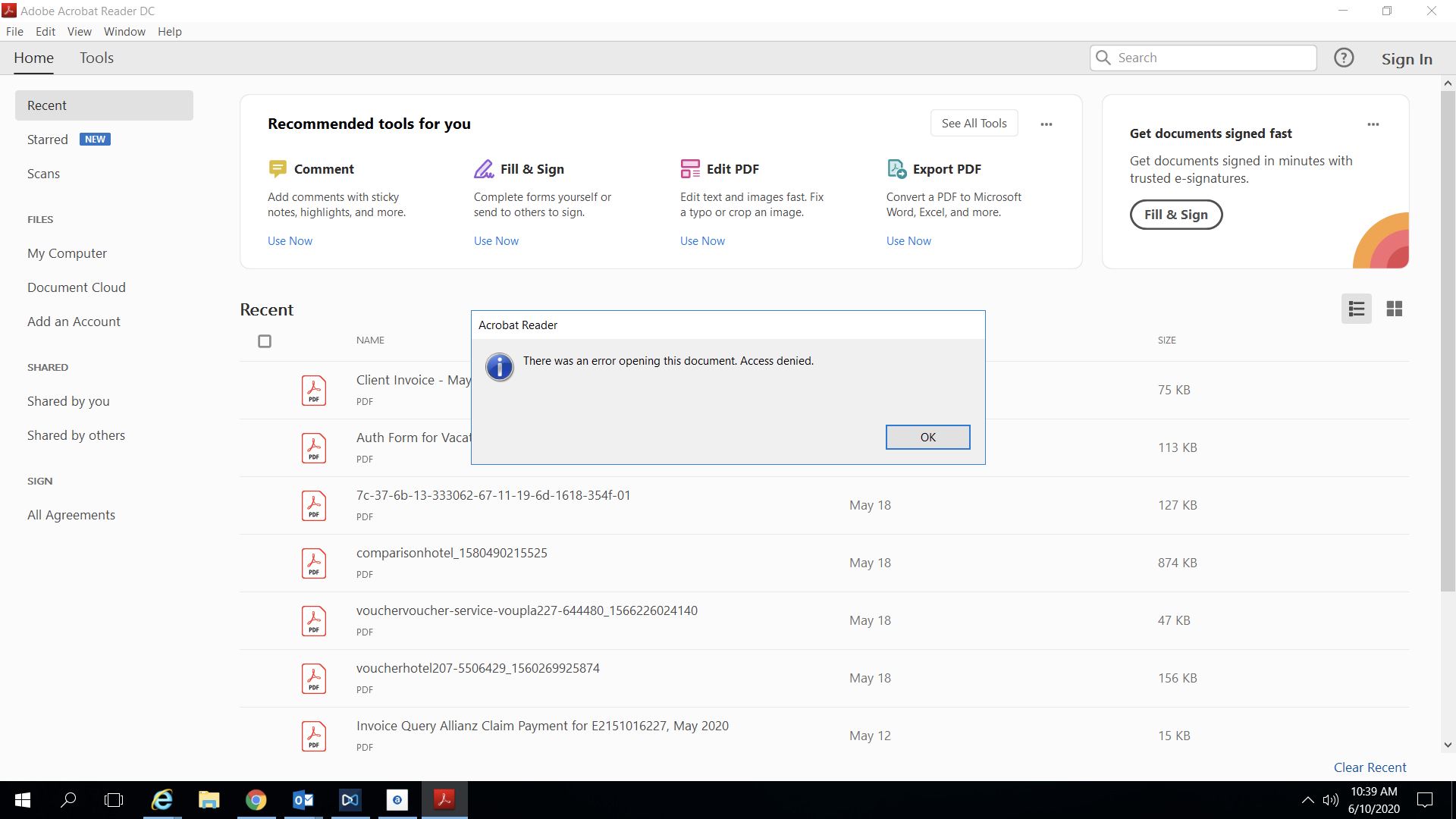Click the search magnifier icon
Image resolution: width=1456 pixels, height=819 pixels.
1103,58
